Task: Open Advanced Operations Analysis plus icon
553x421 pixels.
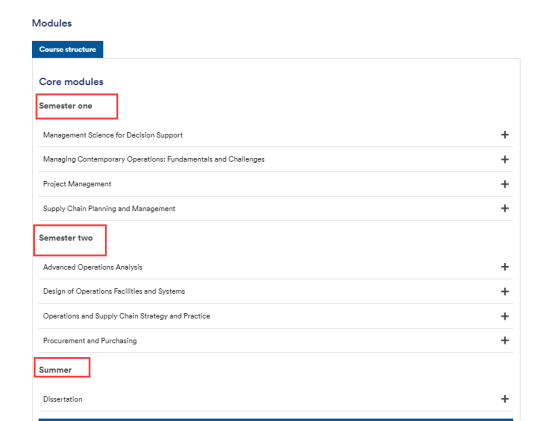Action: coord(505,267)
